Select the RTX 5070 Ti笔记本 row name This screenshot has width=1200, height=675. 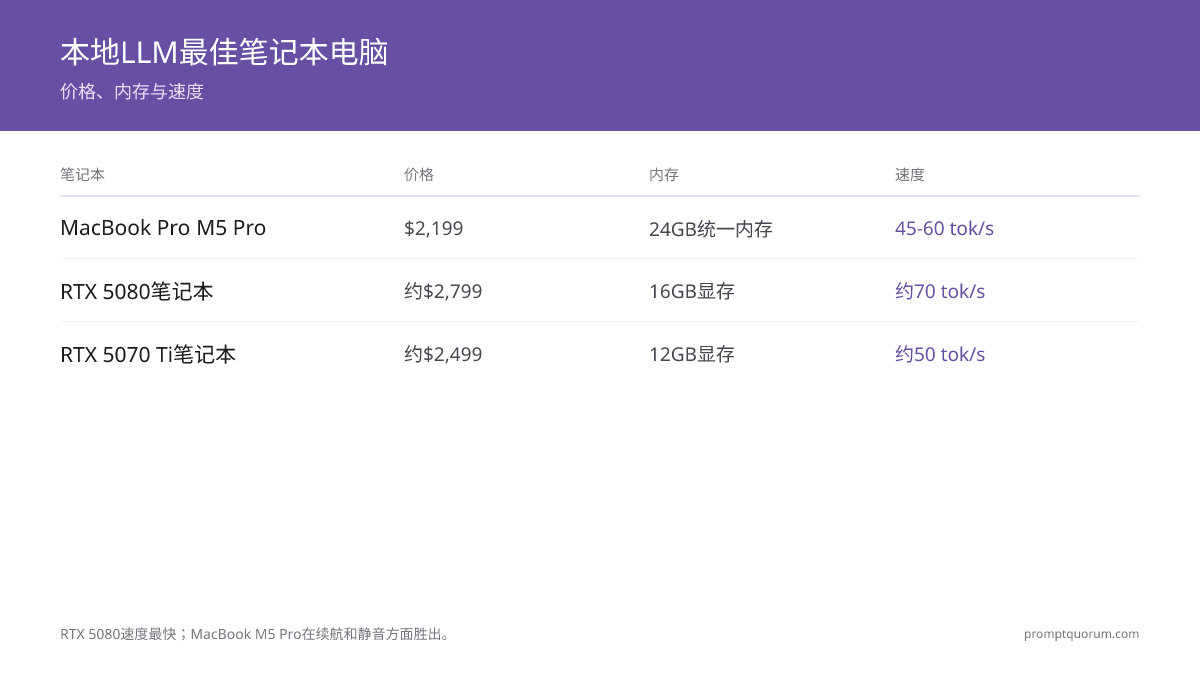tap(148, 354)
